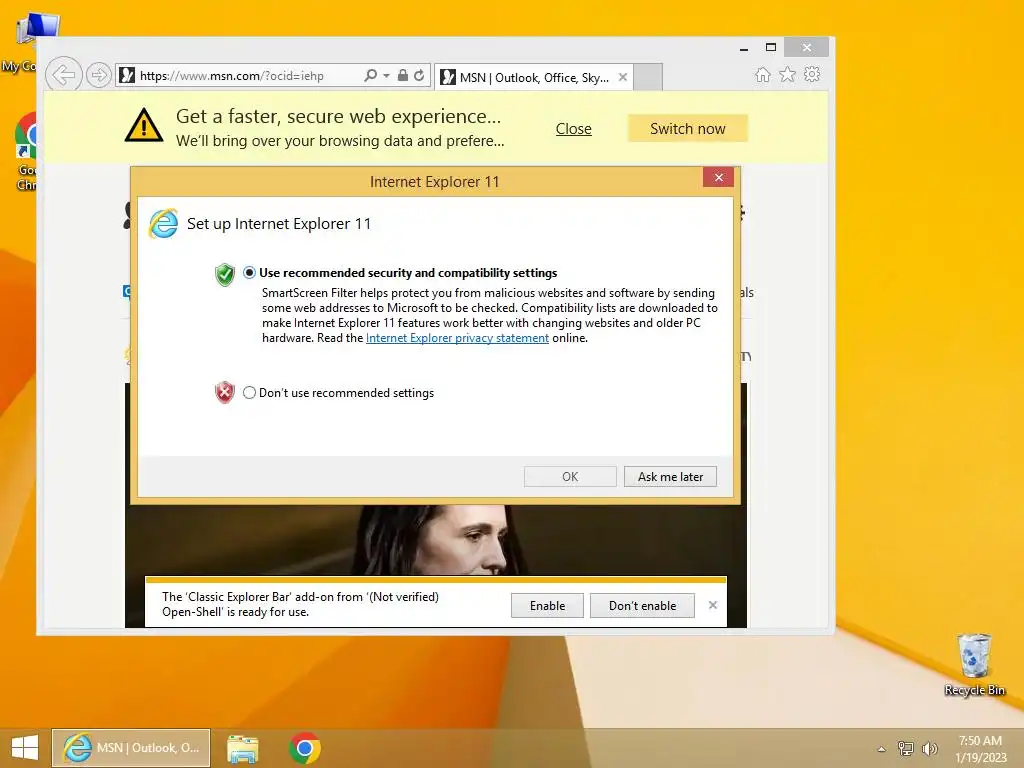Screen dimensions: 1024x768
Task: Open the clock showing 7:50 AM
Action: pos(980,749)
